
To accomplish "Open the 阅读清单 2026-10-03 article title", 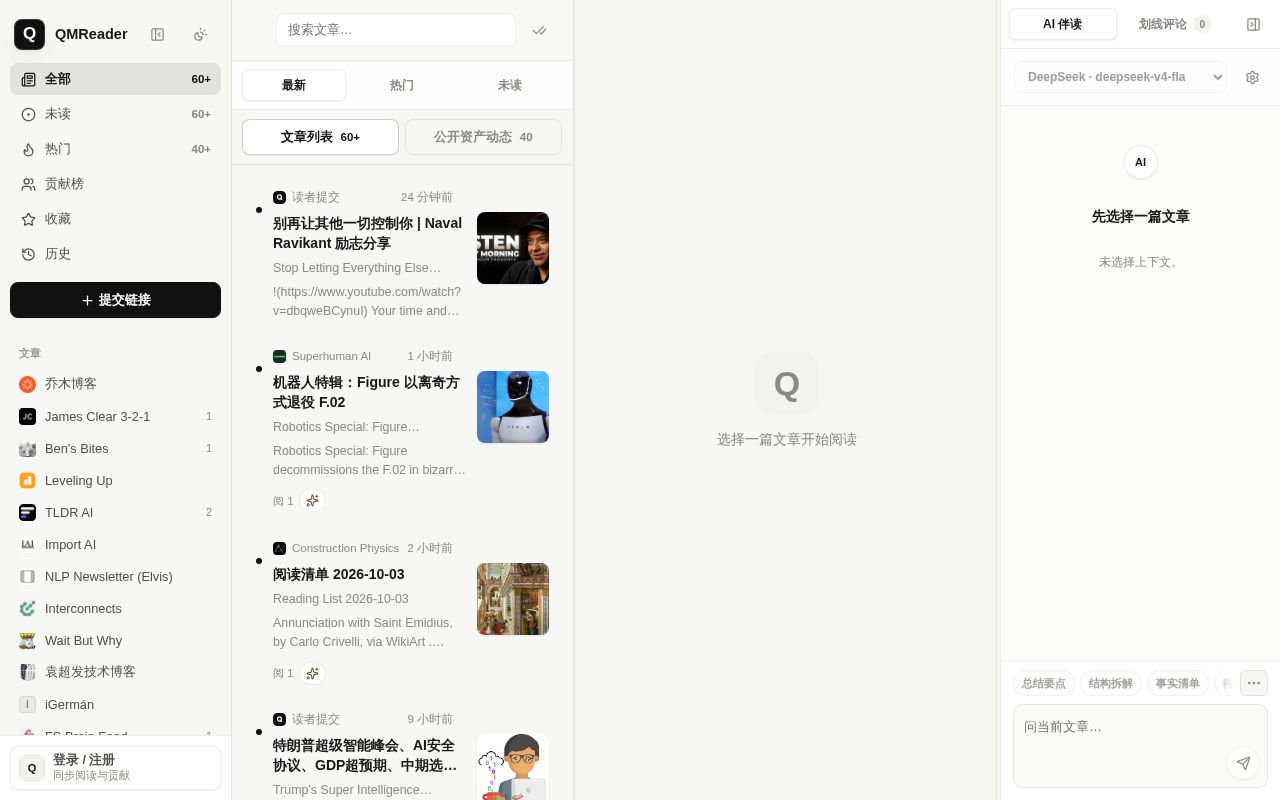I will pos(339,574).
